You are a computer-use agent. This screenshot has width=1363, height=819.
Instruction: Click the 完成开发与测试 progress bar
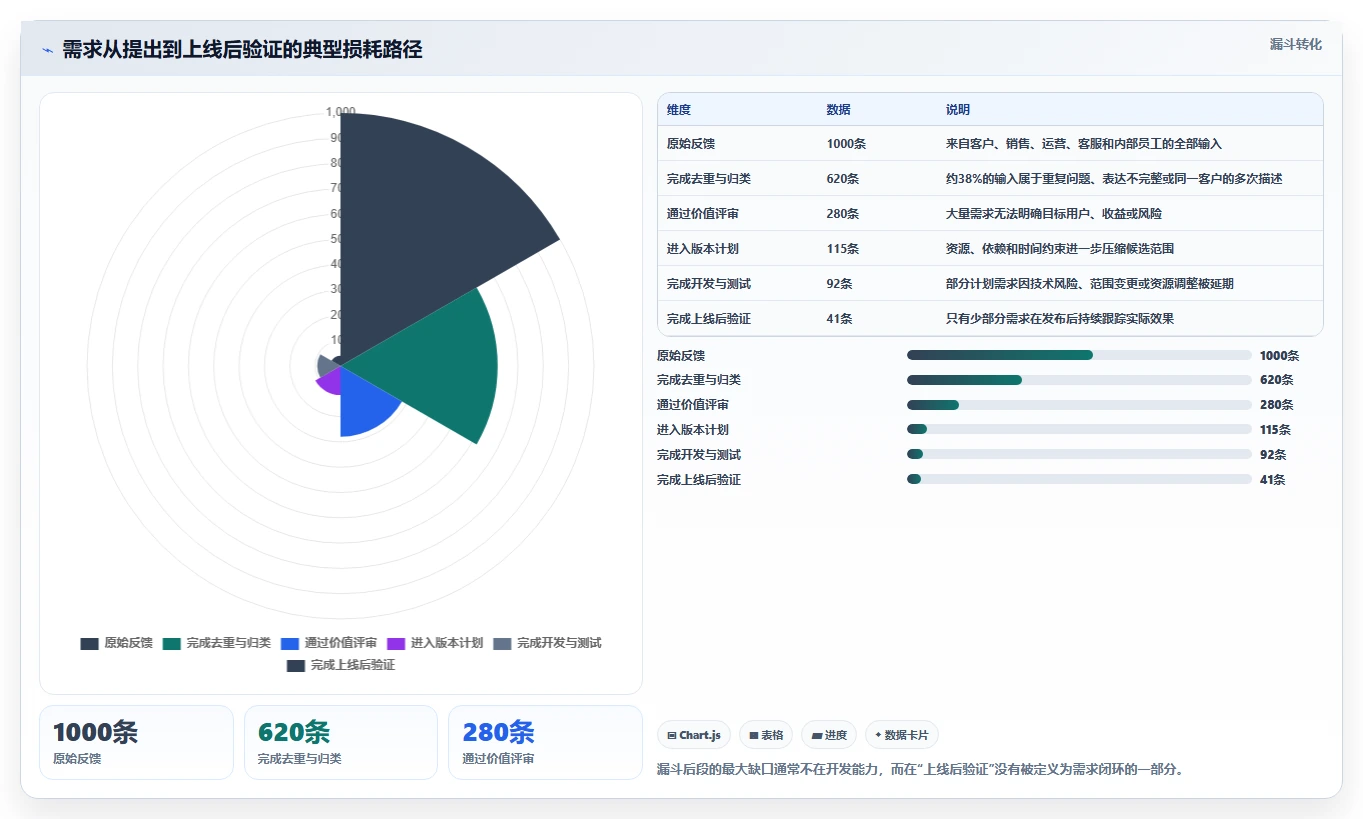[1079, 455]
